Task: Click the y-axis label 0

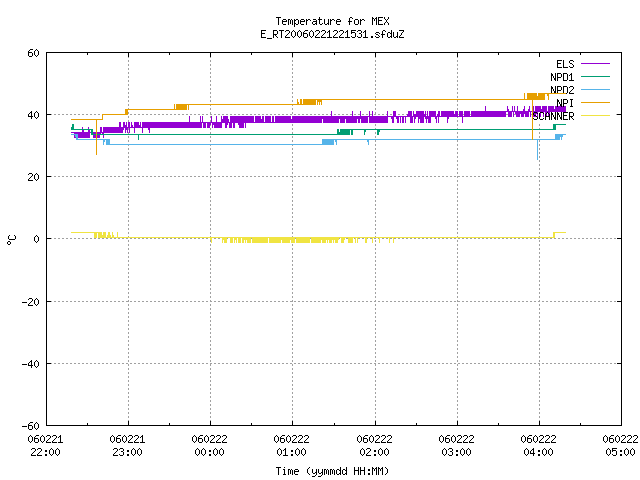Action: click(37, 239)
